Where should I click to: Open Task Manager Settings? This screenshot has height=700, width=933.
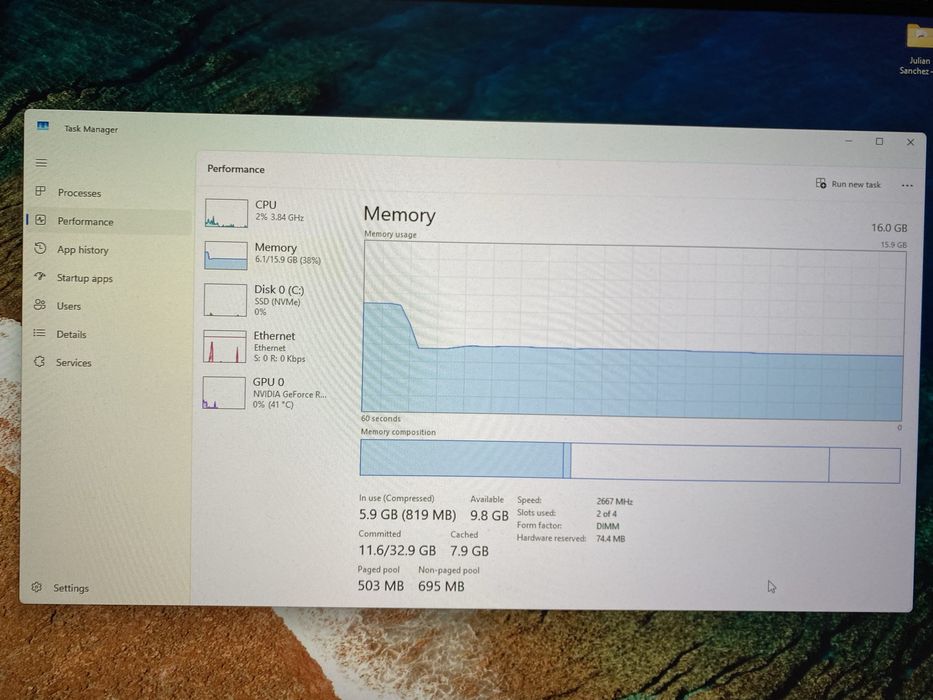click(71, 588)
